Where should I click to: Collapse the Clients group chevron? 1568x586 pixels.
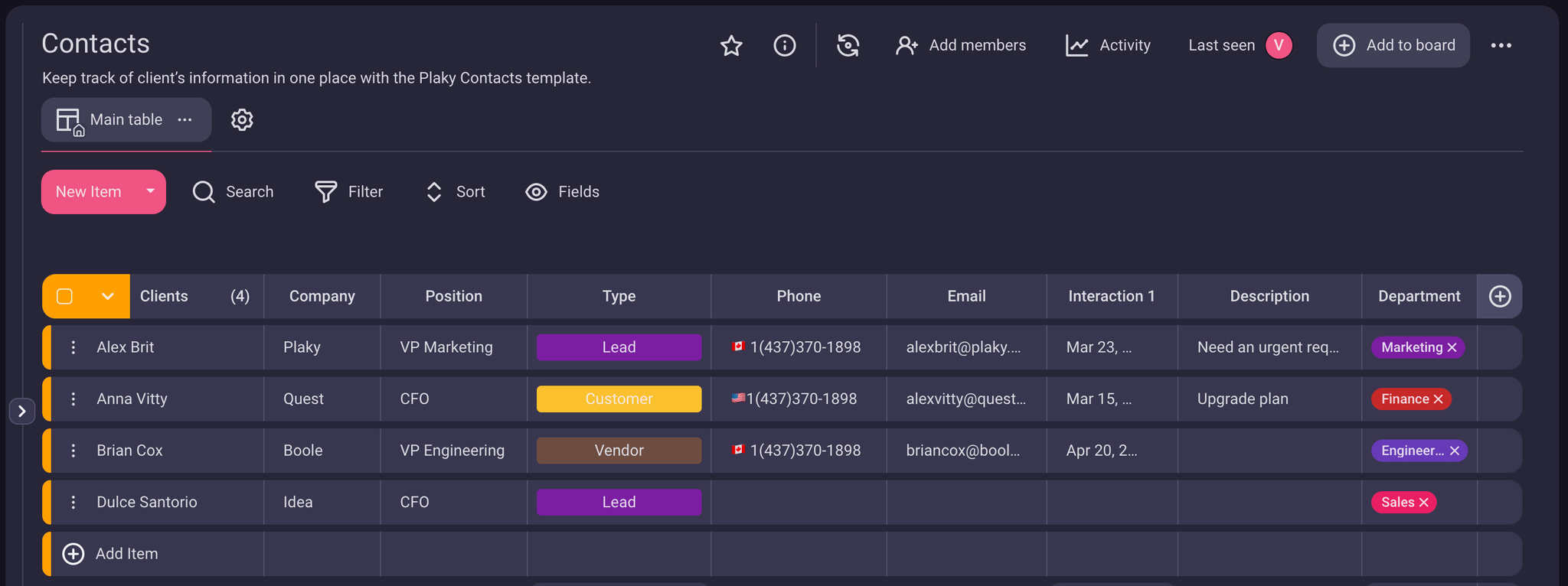tap(108, 297)
